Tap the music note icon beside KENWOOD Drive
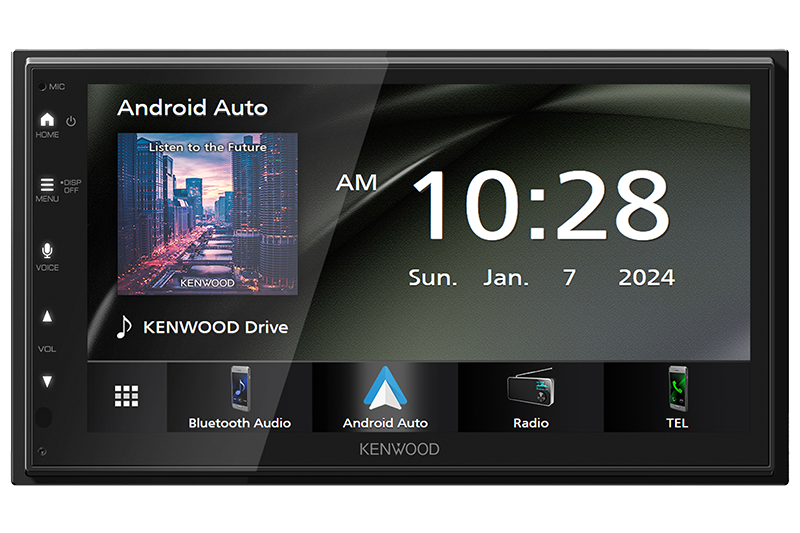Viewport: 800px width, 533px height. [x=124, y=327]
